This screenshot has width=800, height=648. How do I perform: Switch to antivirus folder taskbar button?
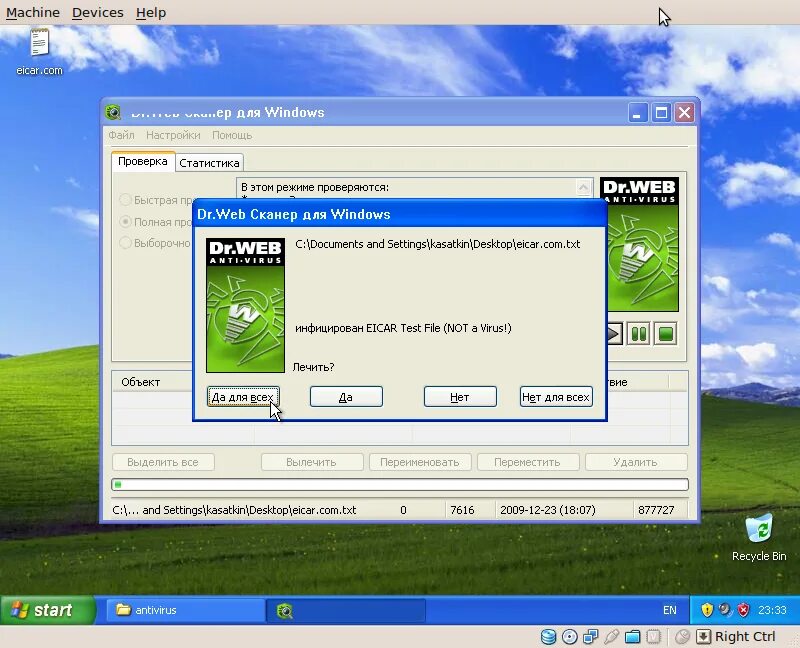click(x=185, y=610)
